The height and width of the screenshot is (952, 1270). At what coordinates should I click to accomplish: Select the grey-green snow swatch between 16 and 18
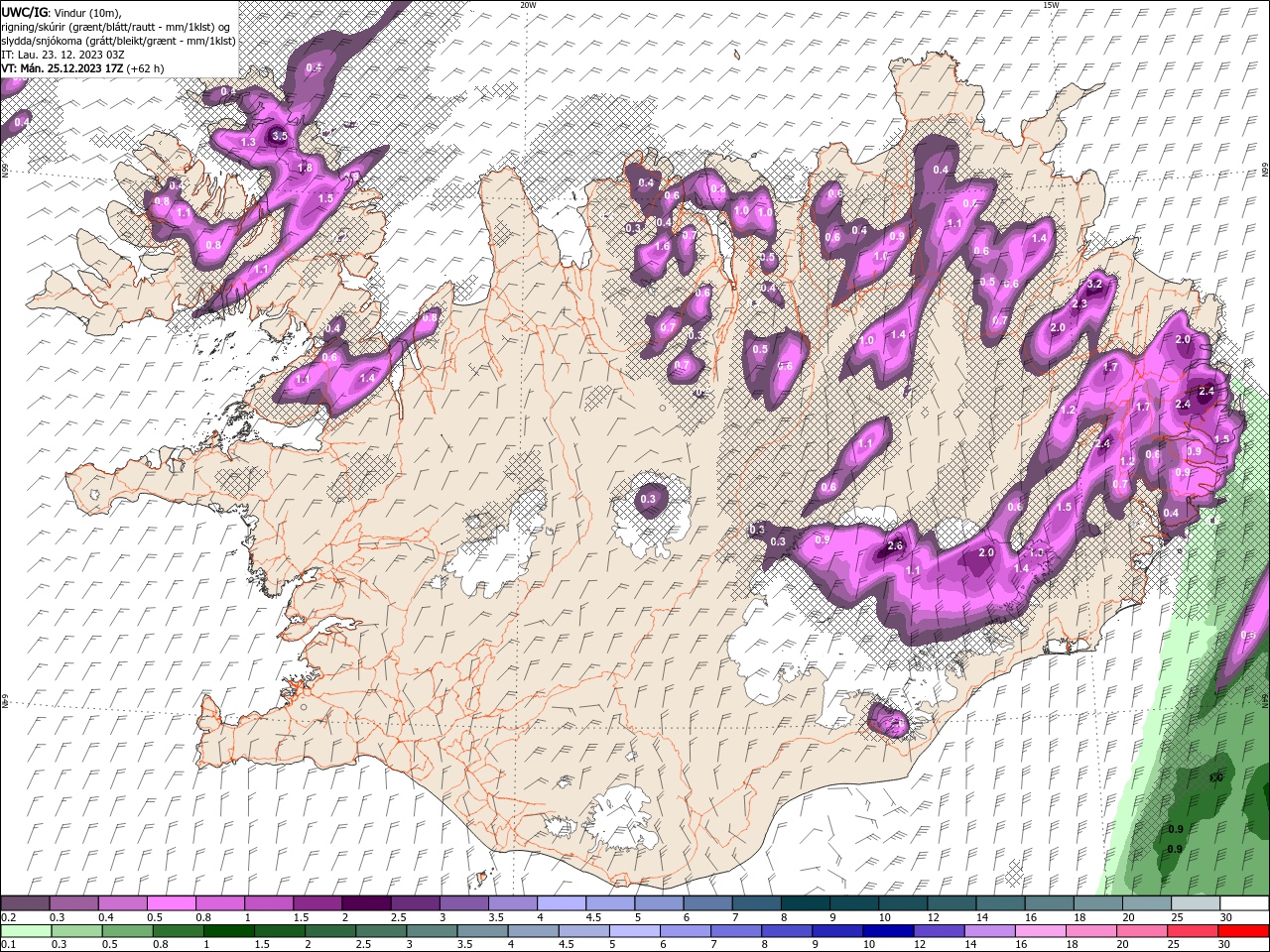[x=1050, y=903]
